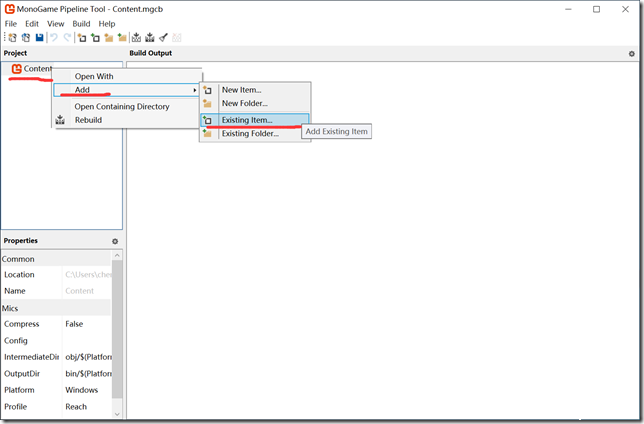Click the New project toolbar icon
This screenshot has height=424, width=644.
13,38
